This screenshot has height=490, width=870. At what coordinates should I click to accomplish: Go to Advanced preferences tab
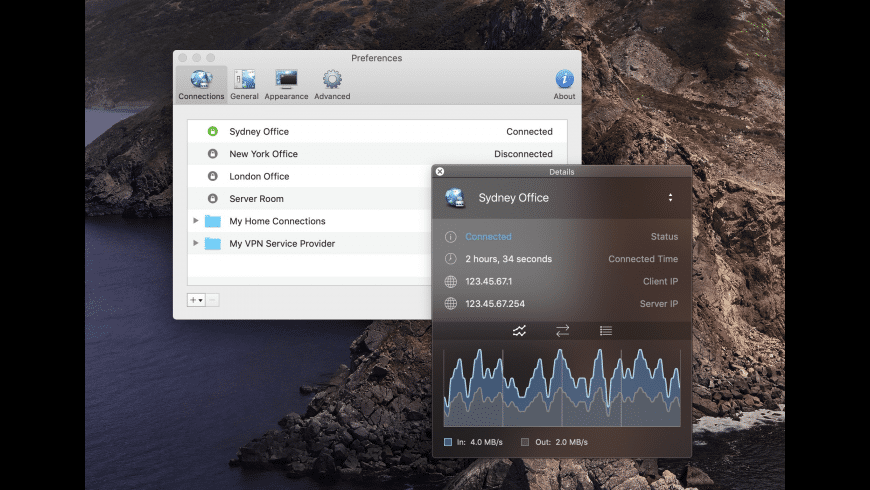point(332,85)
